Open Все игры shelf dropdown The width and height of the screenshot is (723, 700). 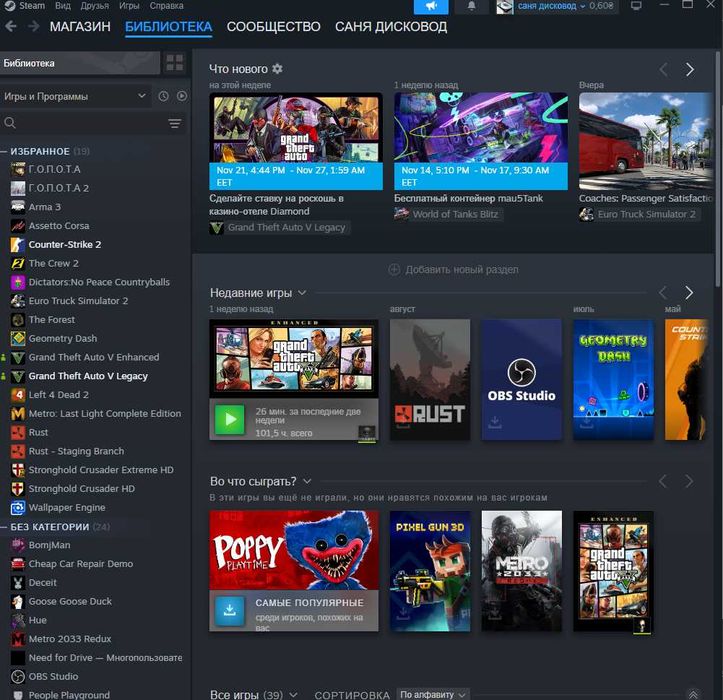(x=293, y=694)
